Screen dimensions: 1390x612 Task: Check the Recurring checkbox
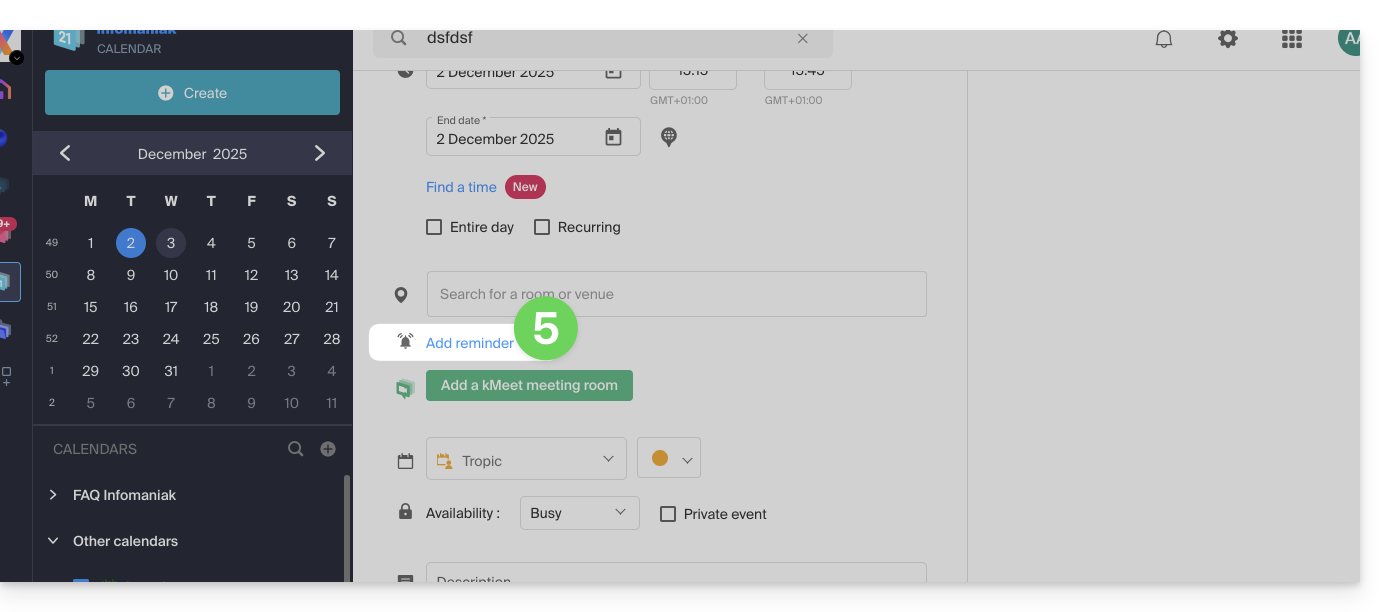tap(542, 227)
